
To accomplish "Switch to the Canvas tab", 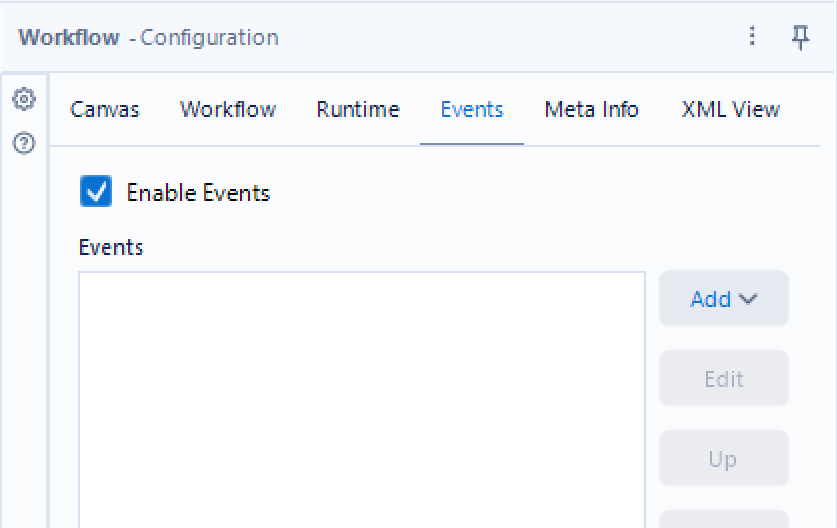I will 105,110.
